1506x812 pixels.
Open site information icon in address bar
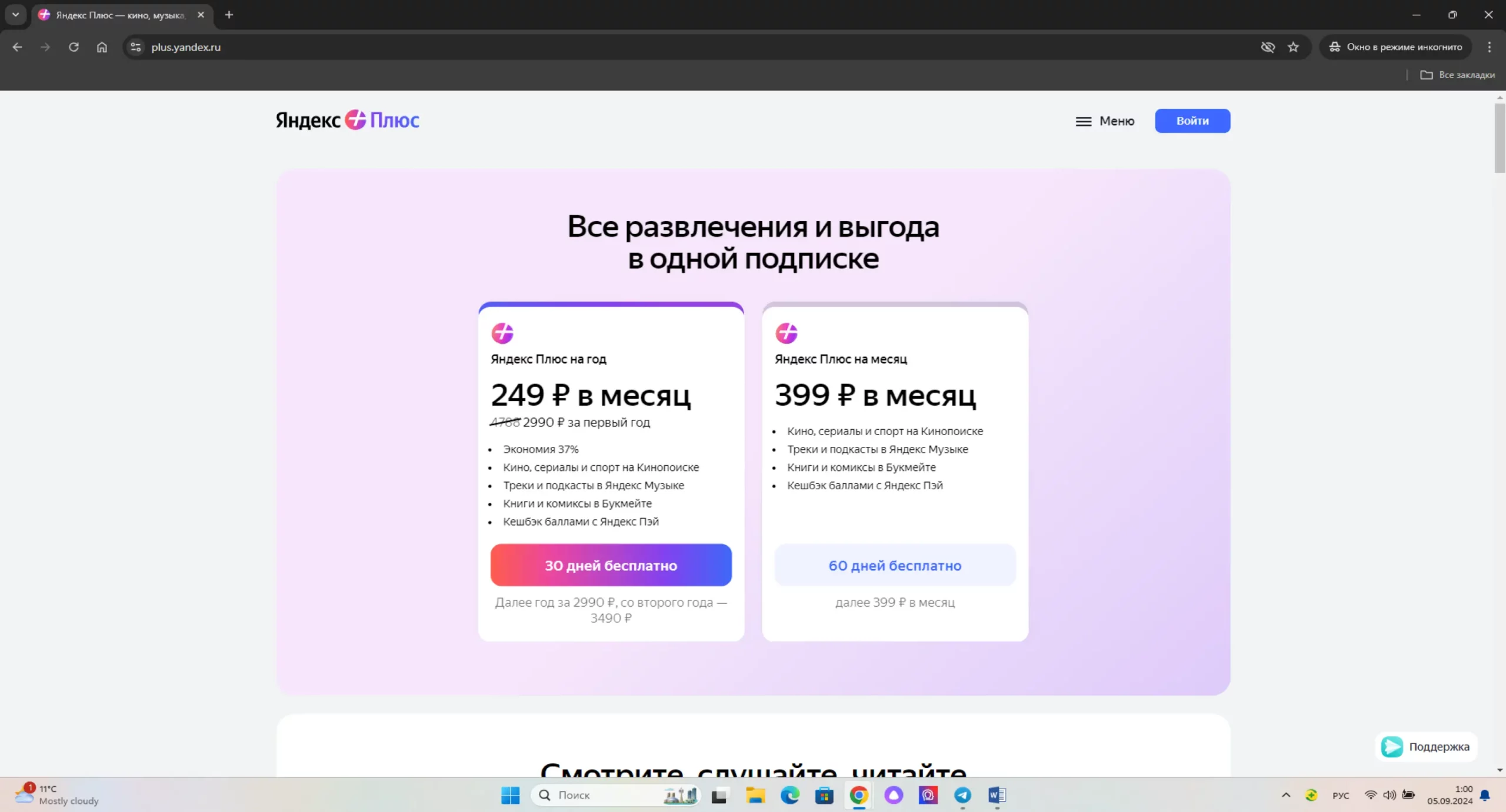click(x=136, y=47)
